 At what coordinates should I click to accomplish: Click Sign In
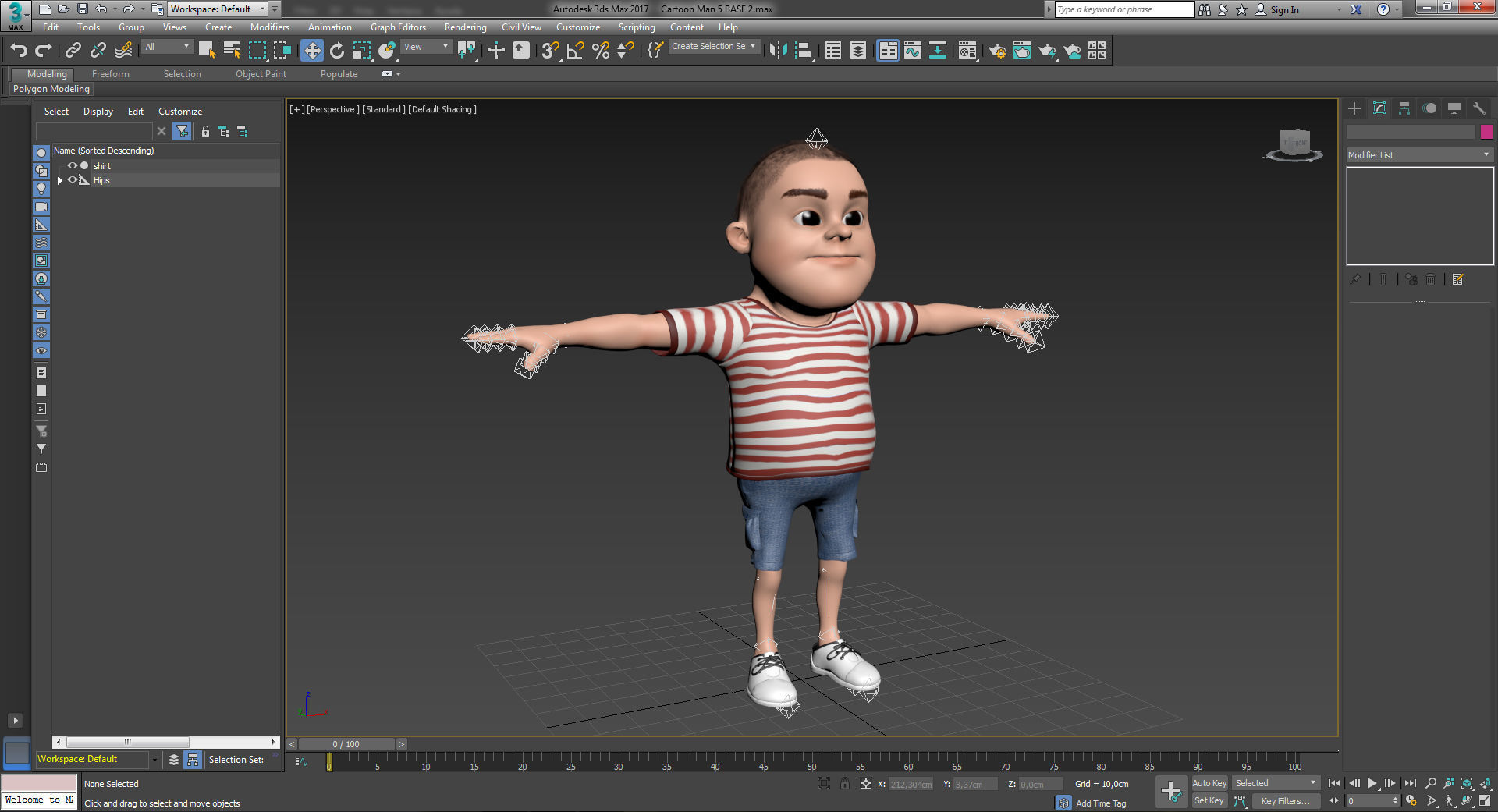[x=1284, y=9]
